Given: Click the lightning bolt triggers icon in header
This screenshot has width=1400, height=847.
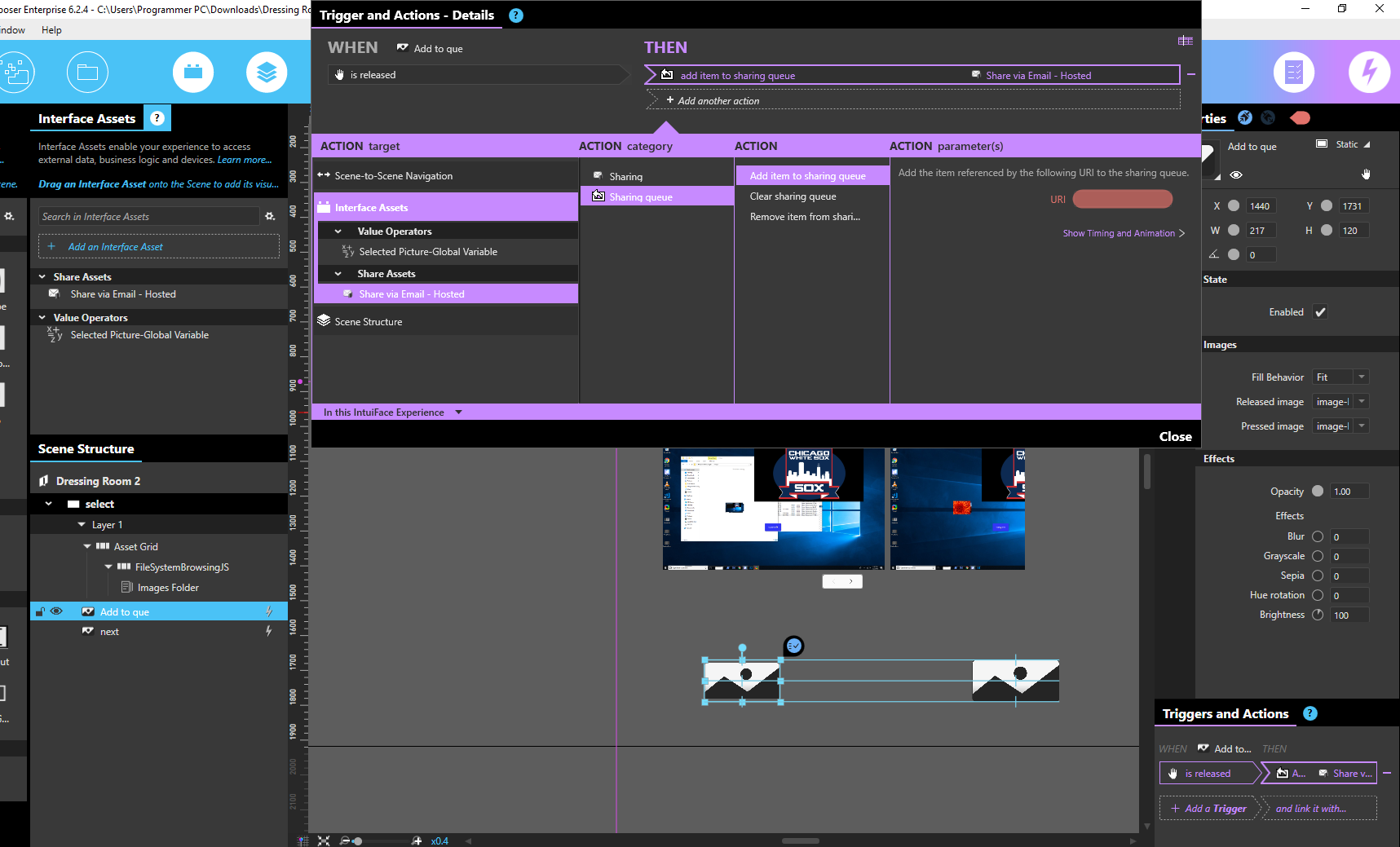Looking at the screenshot, I should 1369,73.
